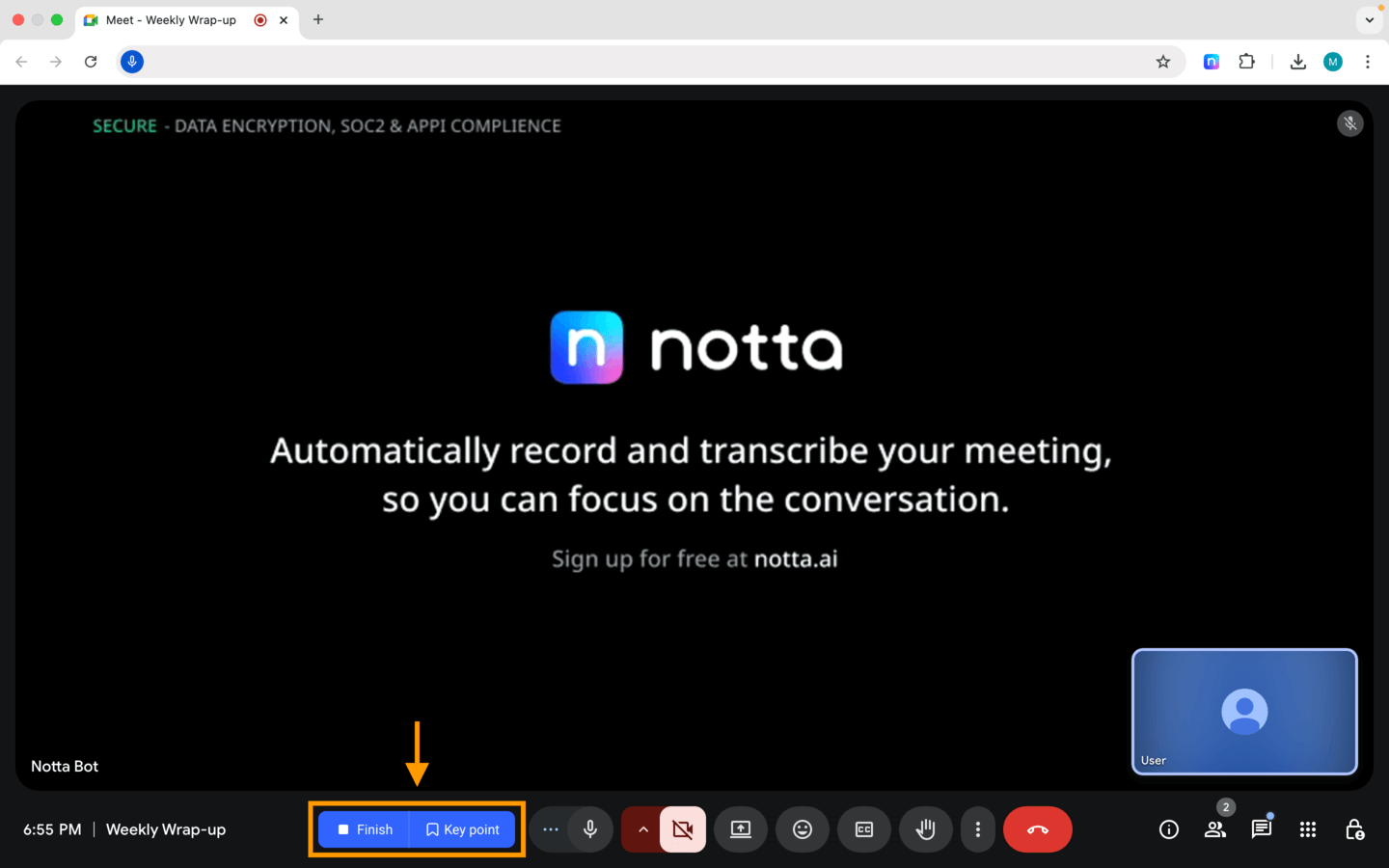1389x868 pixels.
Task: Reload the page
Action: (x=91, y=62)
